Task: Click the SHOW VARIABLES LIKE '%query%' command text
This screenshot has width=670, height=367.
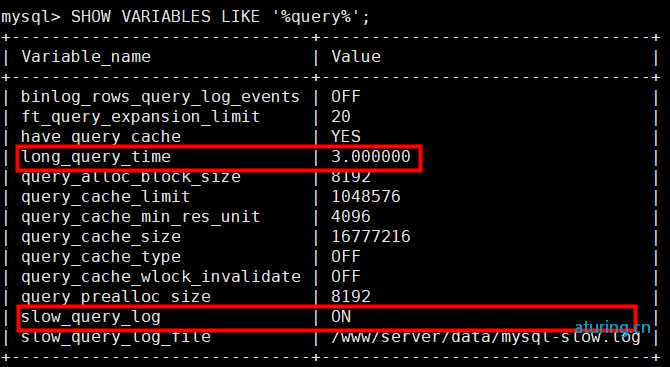Action: (x=220, y=17)
